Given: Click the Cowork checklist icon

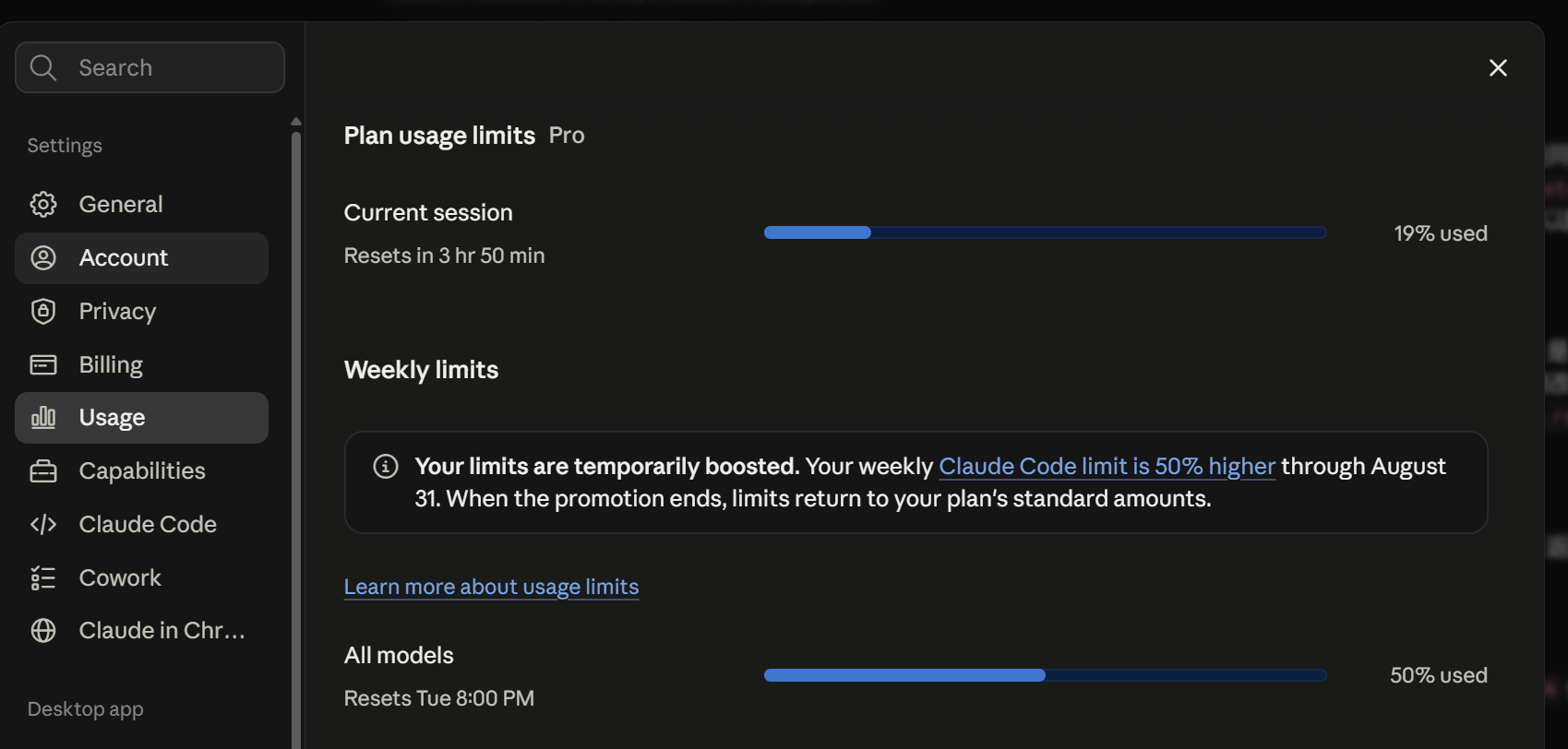Looking at the screenshot, I should pos(43,577).
